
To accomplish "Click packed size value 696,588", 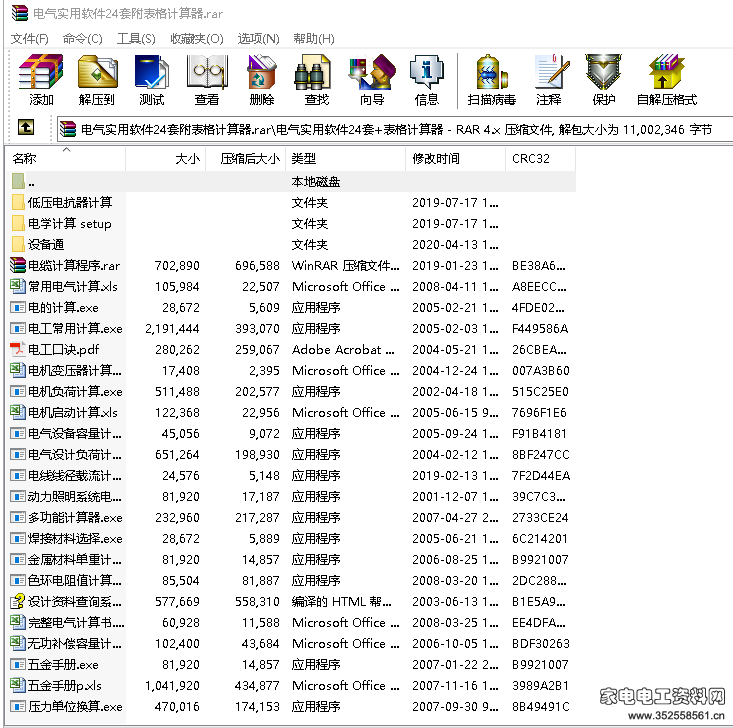I will pyautogui.click(x=257, y=266).
